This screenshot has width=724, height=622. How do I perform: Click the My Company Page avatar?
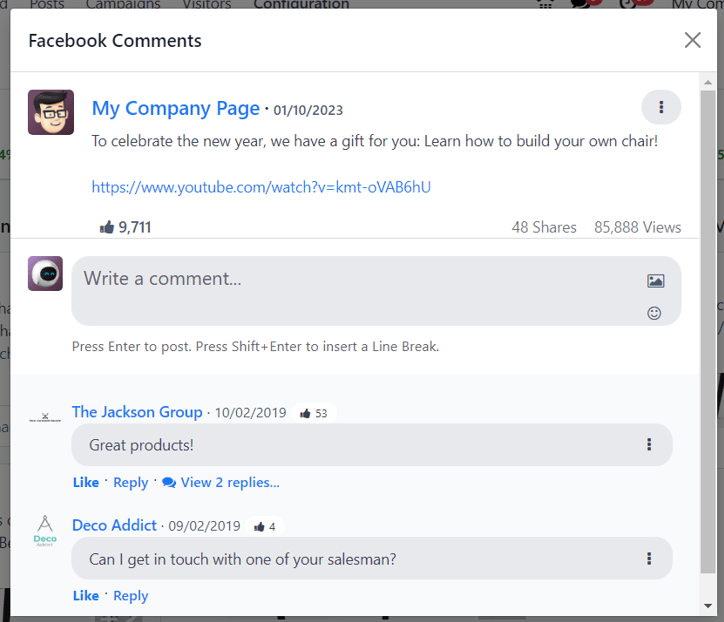50,112
